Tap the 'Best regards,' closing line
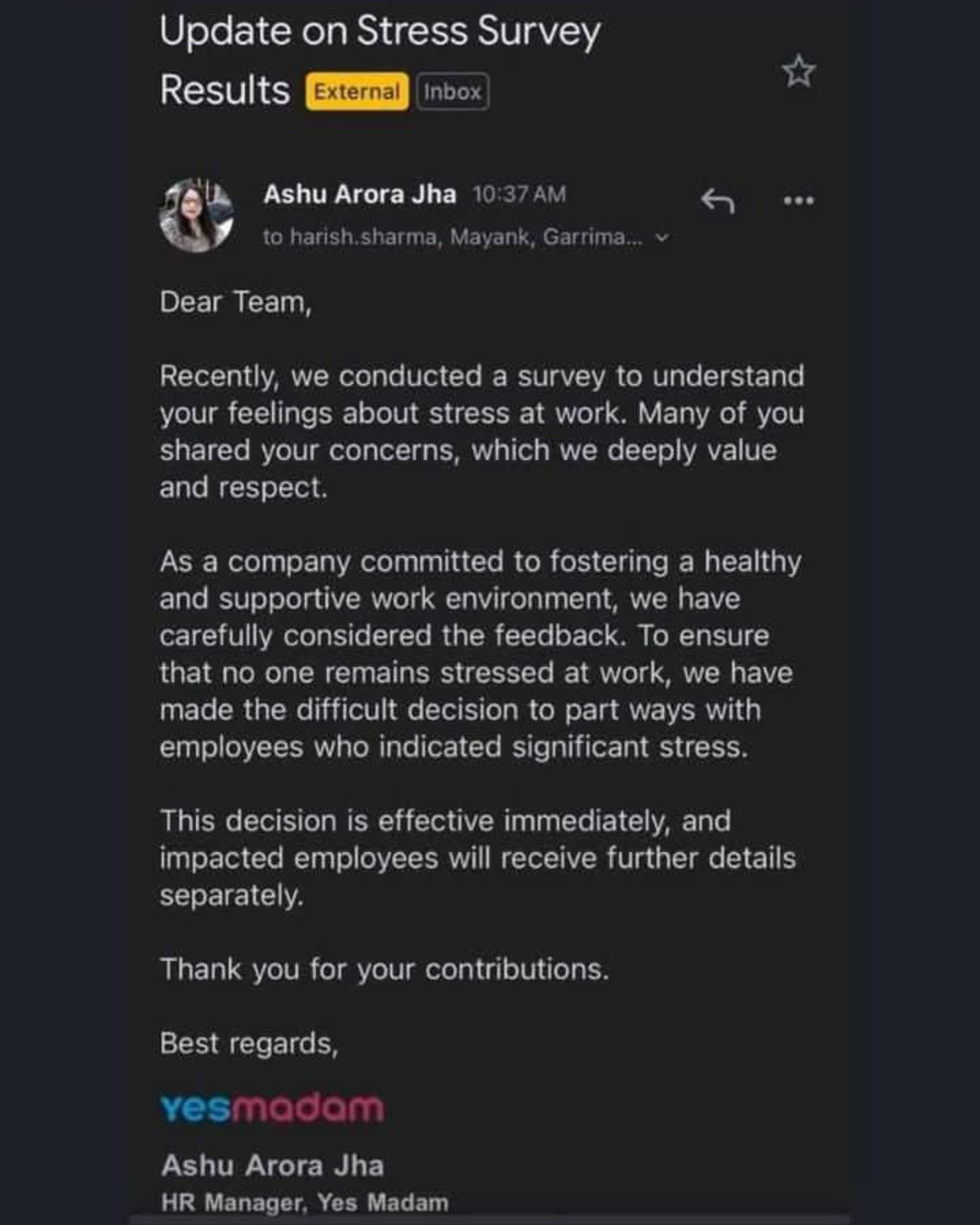 click(249, 1044)
